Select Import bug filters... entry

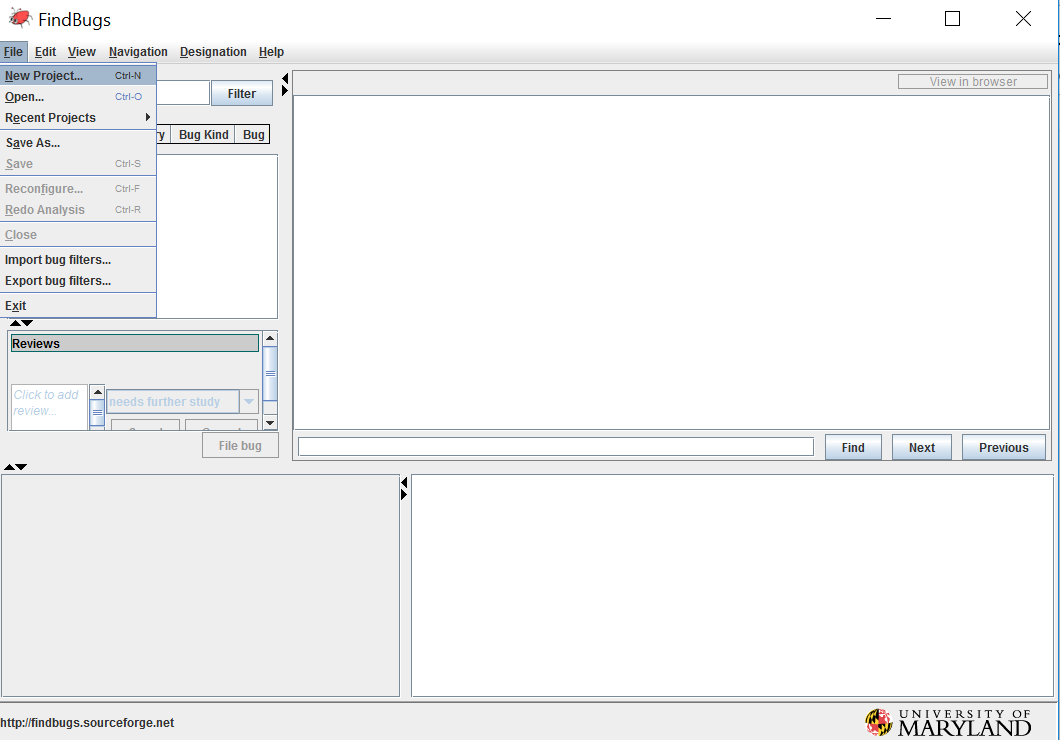[78, 260]
